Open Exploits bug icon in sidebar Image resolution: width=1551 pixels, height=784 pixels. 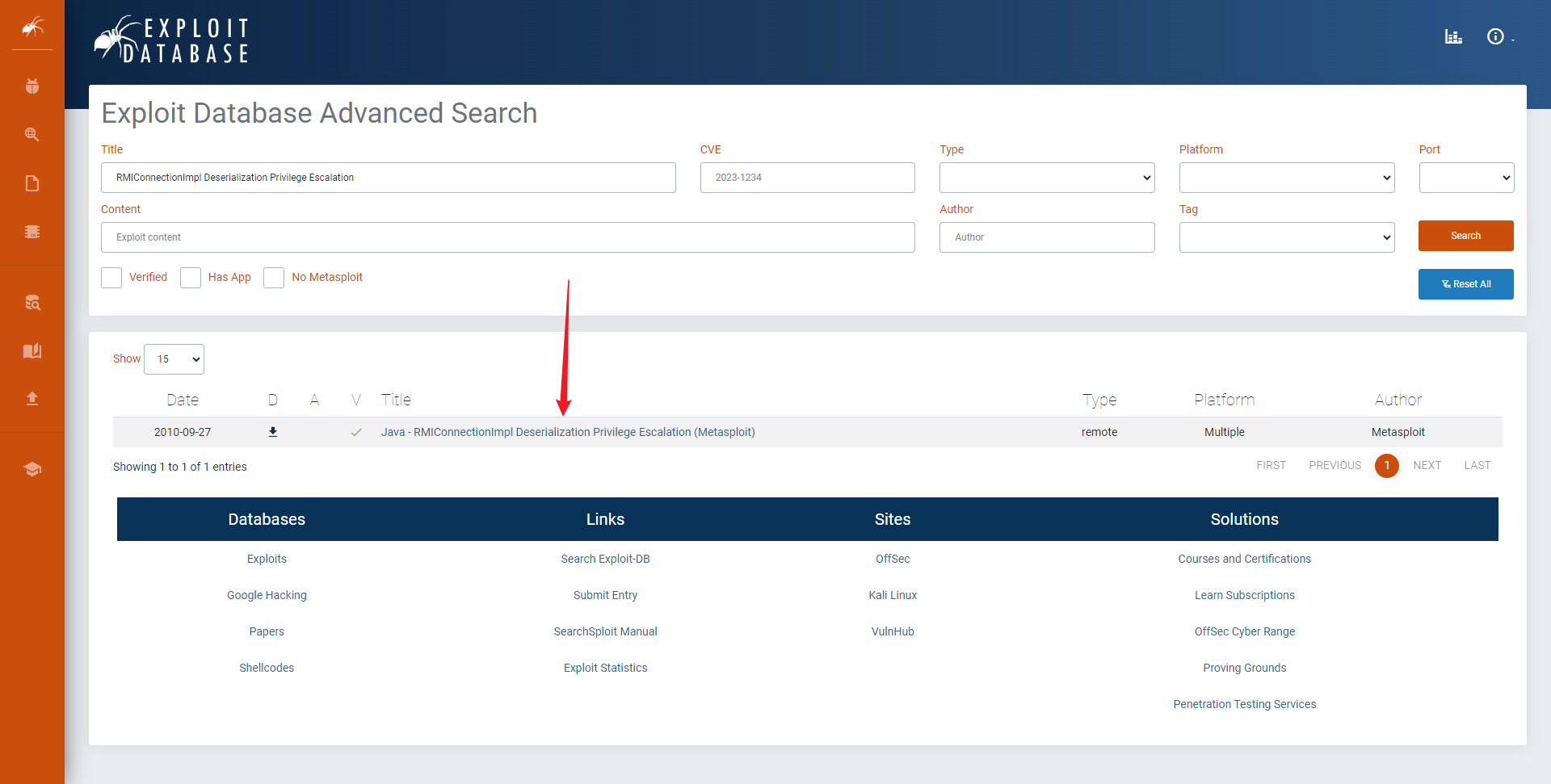(x=32, y=86)
